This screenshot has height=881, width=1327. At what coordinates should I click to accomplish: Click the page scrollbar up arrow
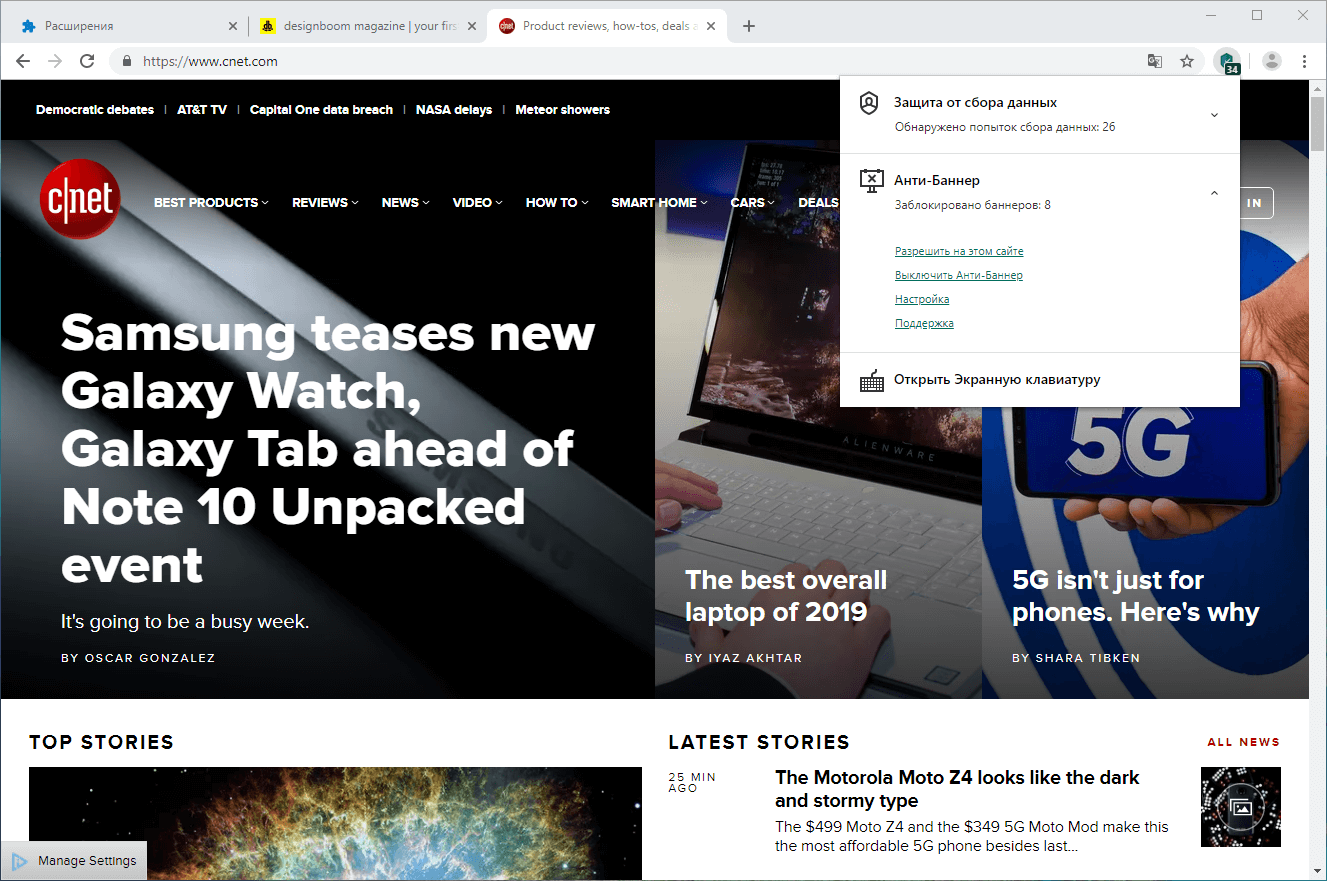coord(1318,90)
